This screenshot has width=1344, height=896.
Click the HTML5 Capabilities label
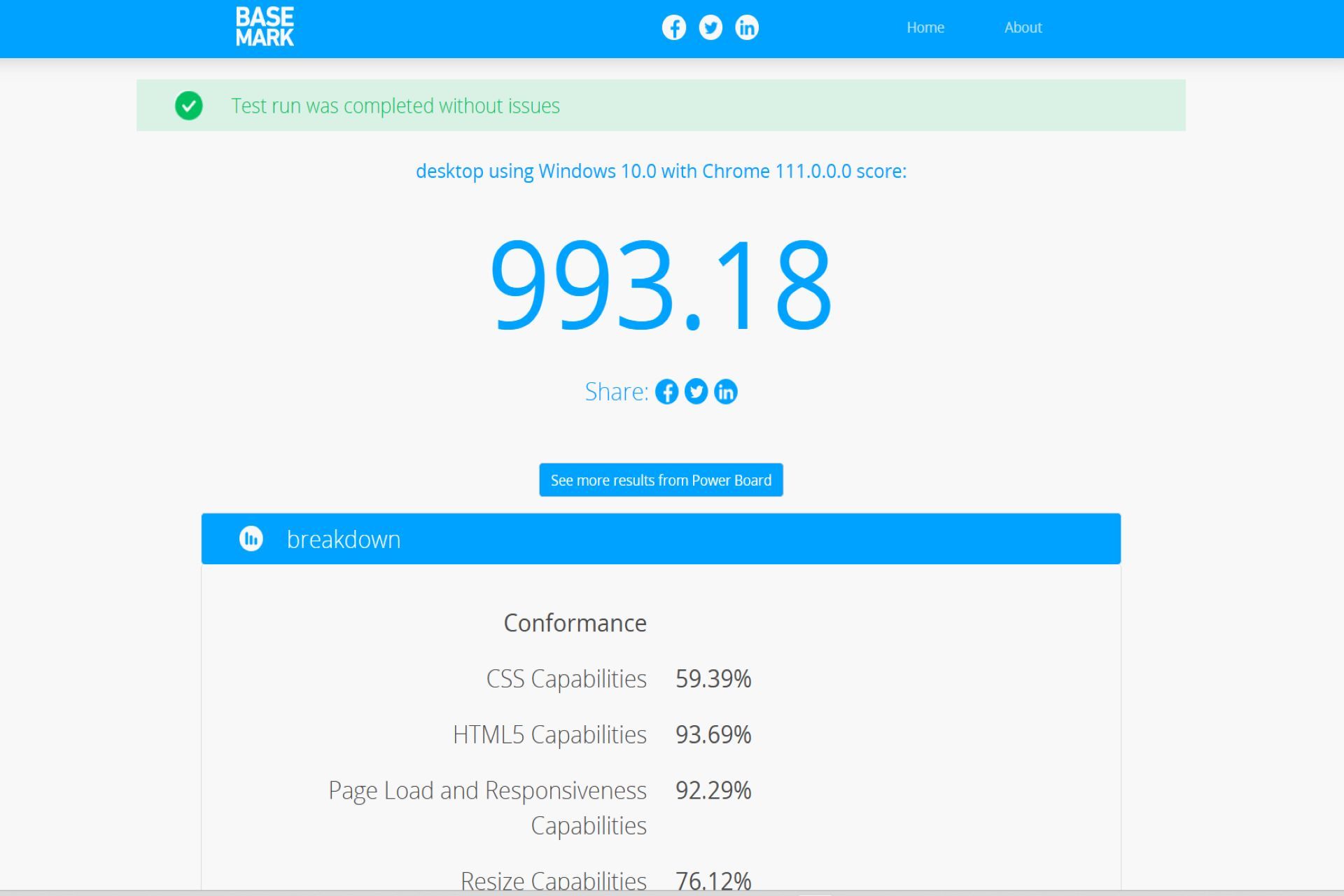point(549,735)
